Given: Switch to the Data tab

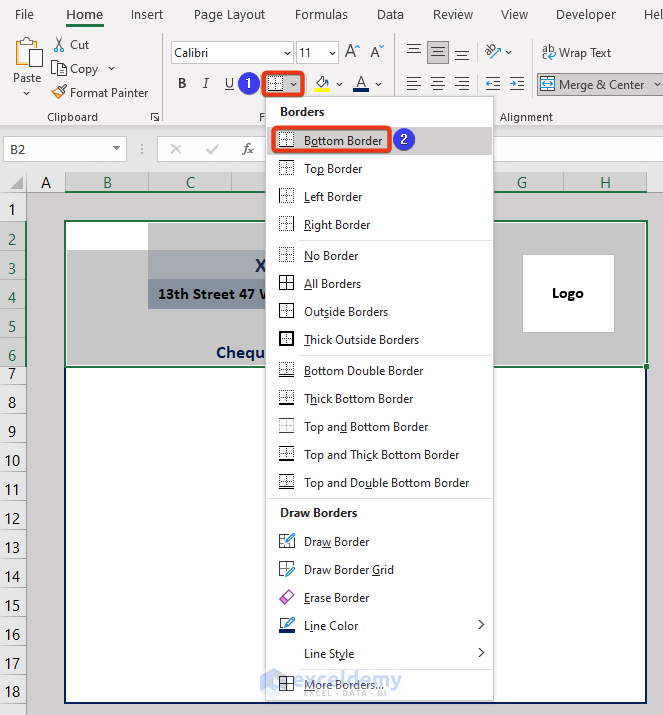Looking at the screenshot, I should point(390,15).
